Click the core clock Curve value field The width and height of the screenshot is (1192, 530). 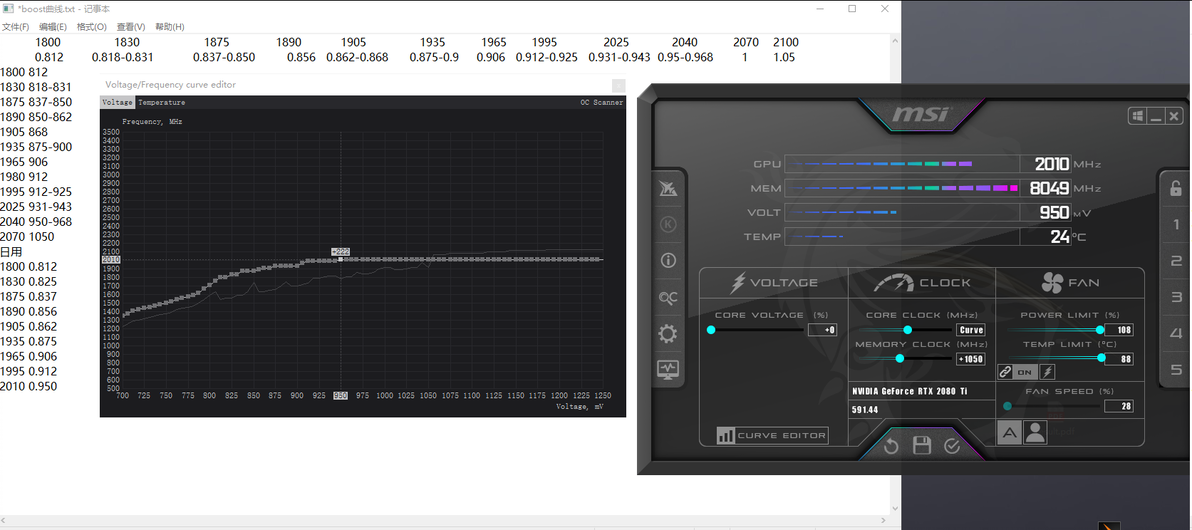[x=971, y=330]
